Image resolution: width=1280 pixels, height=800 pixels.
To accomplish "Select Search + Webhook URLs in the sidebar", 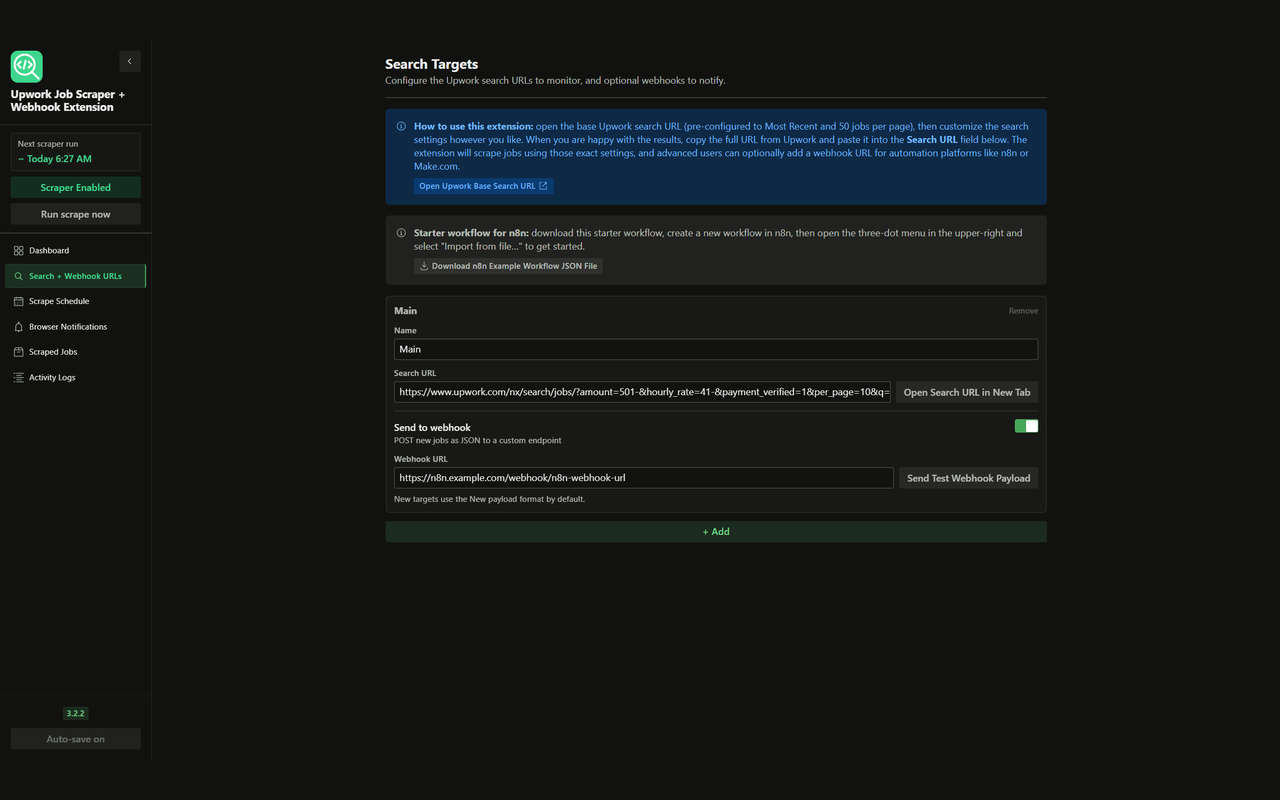I will coord(76,276).
